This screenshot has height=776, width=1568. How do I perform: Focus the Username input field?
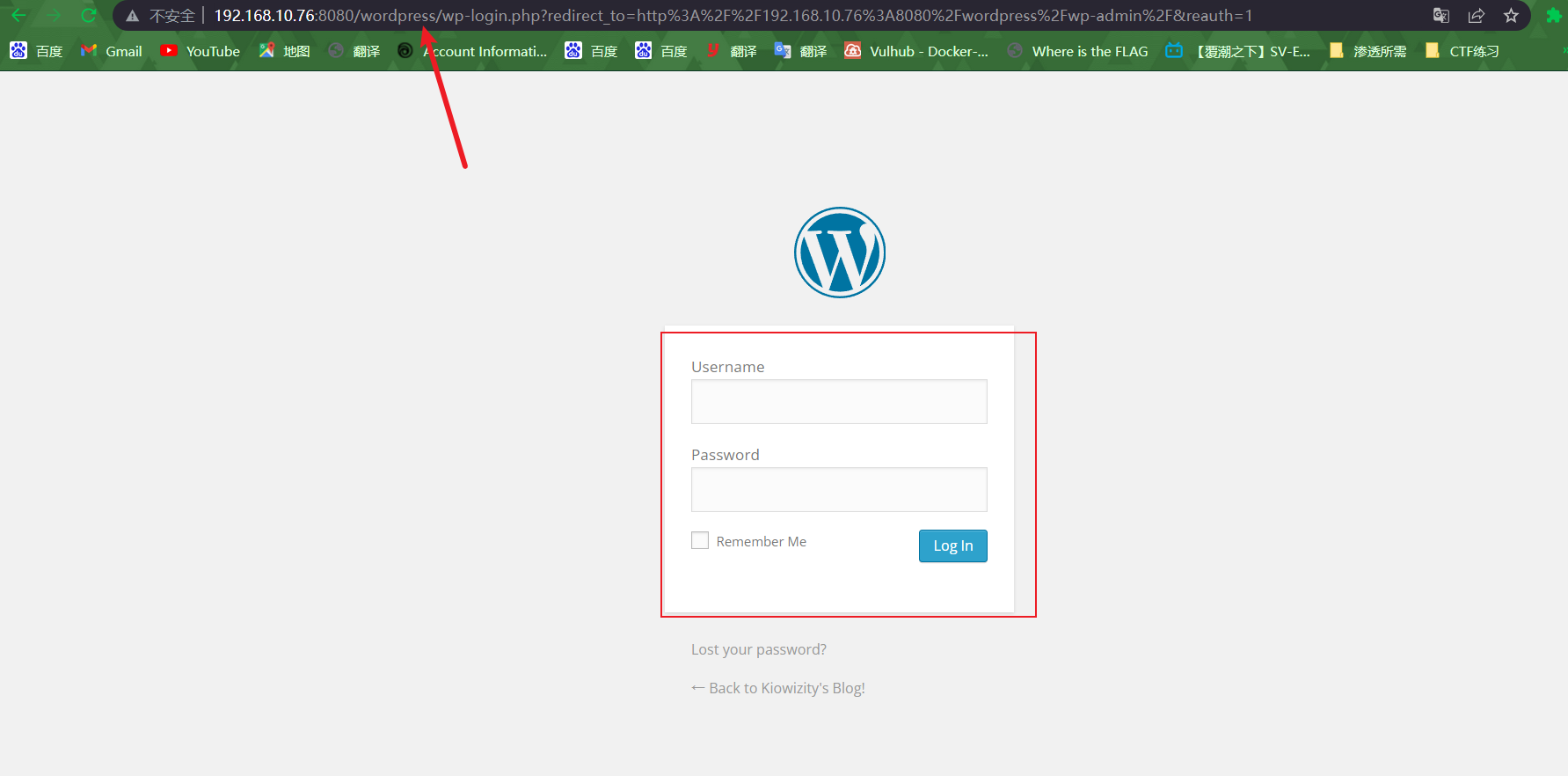[x=839, y=401]
